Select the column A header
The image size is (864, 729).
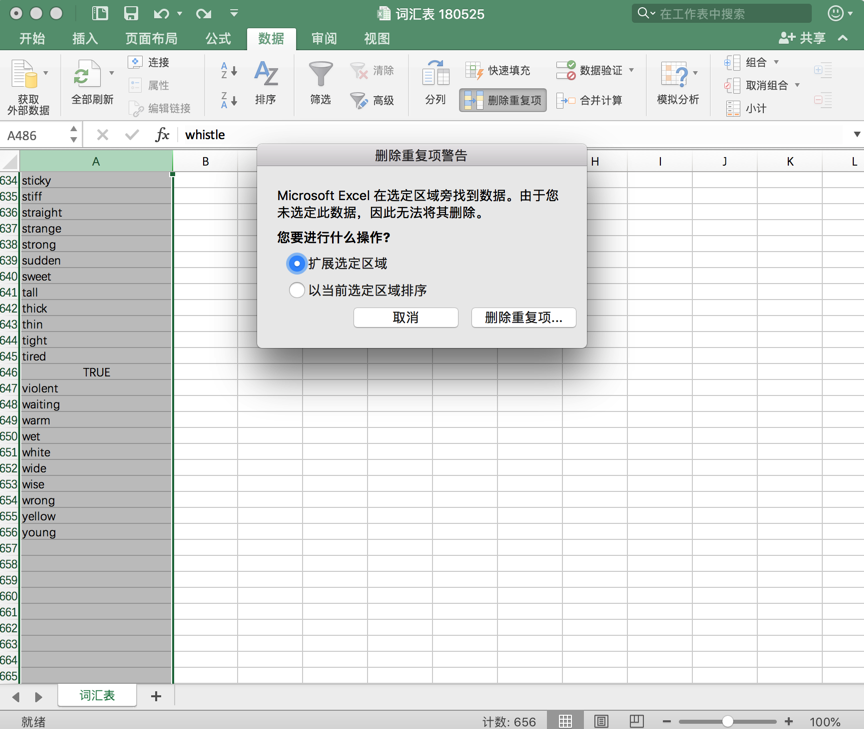coord(96,161)
